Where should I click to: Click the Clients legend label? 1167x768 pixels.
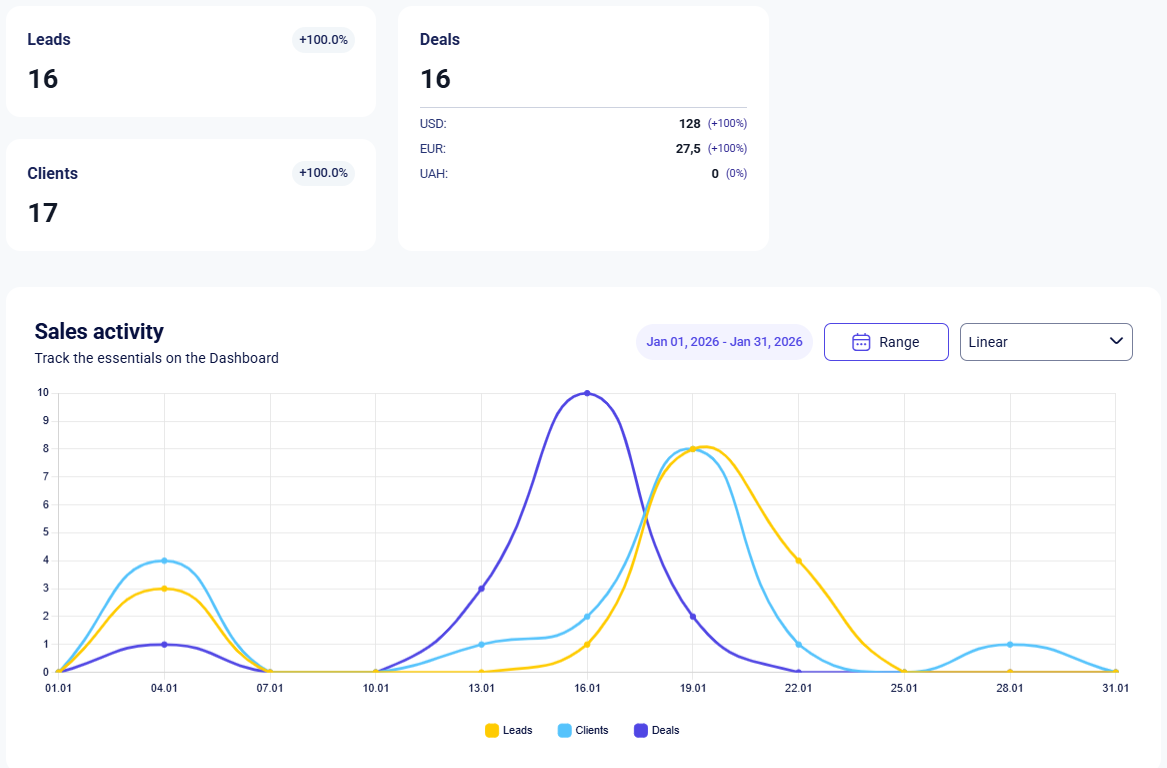[592, 731]
